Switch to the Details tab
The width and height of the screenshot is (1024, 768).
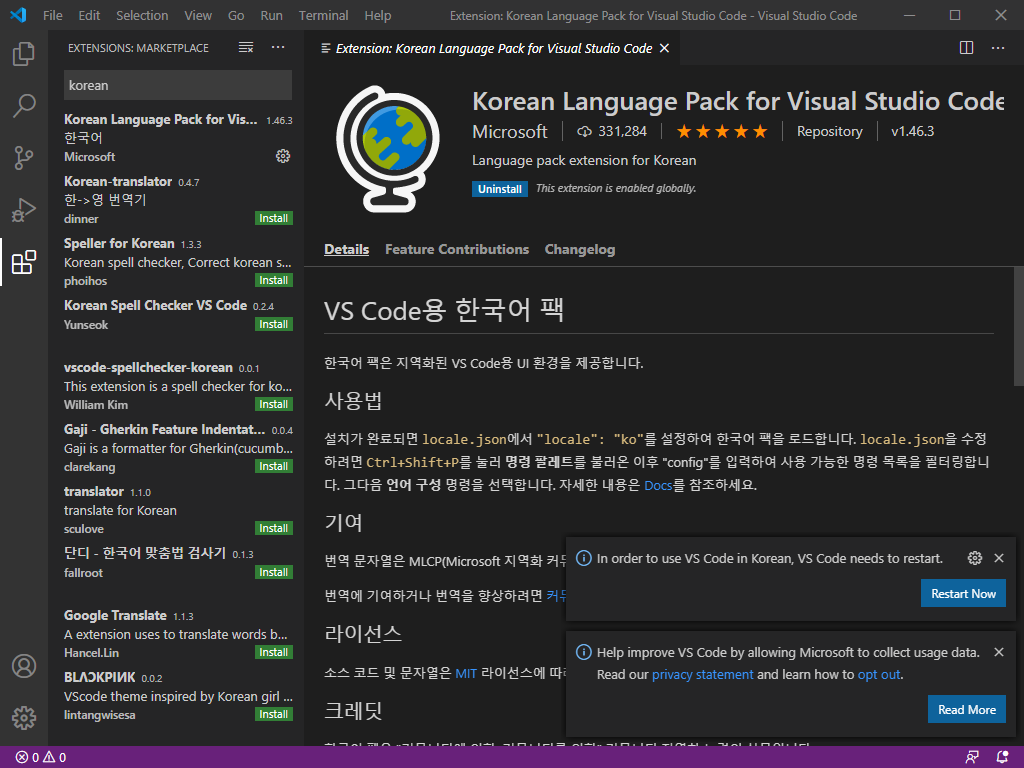coord(346,249)
